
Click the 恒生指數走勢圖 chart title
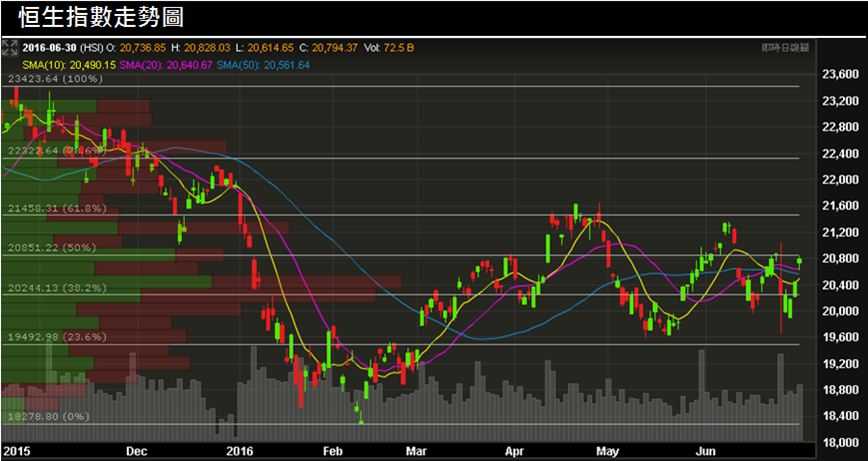tap(100, 18)
